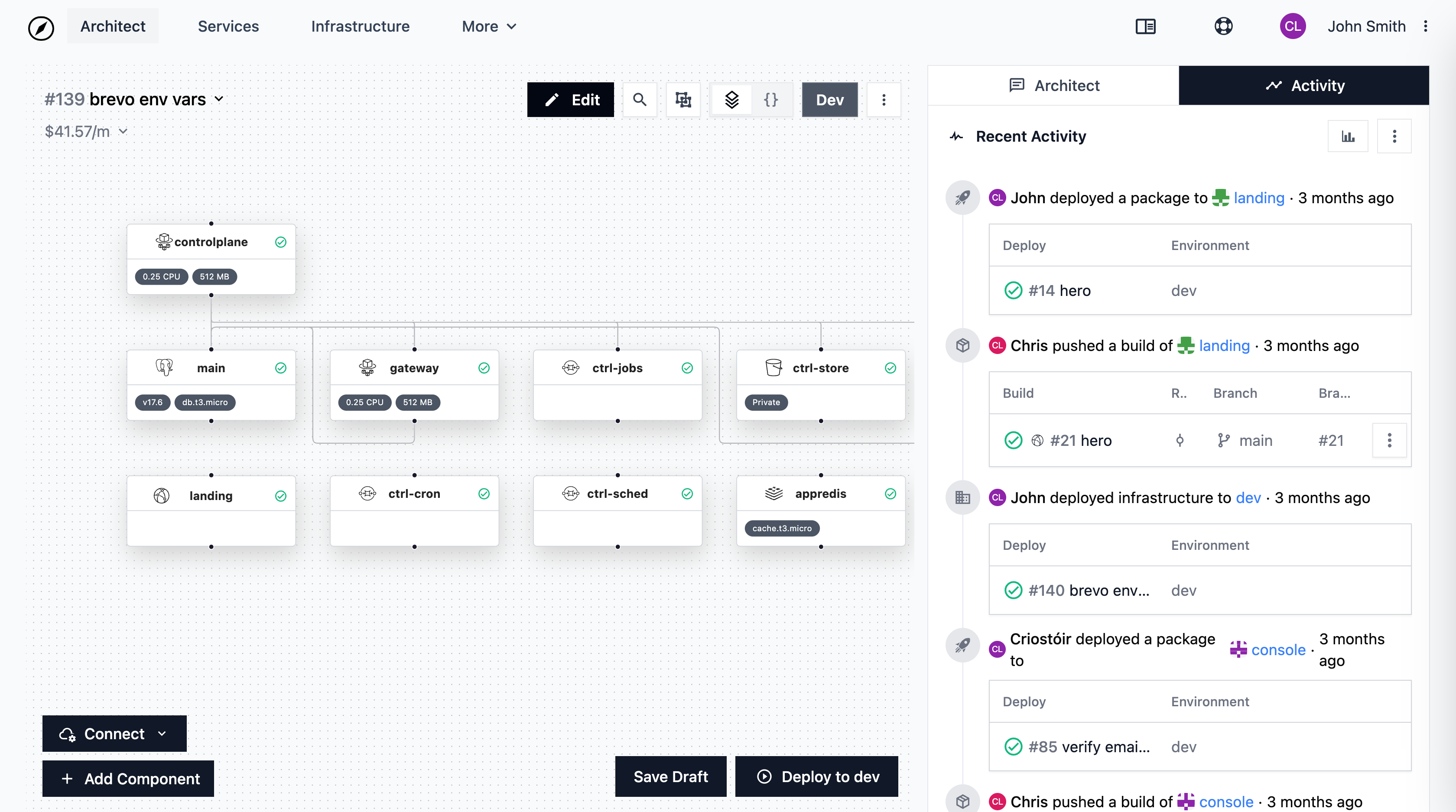Click the ctrl-jobs worker icon
1456x812 pixels.
coord(570,368)
